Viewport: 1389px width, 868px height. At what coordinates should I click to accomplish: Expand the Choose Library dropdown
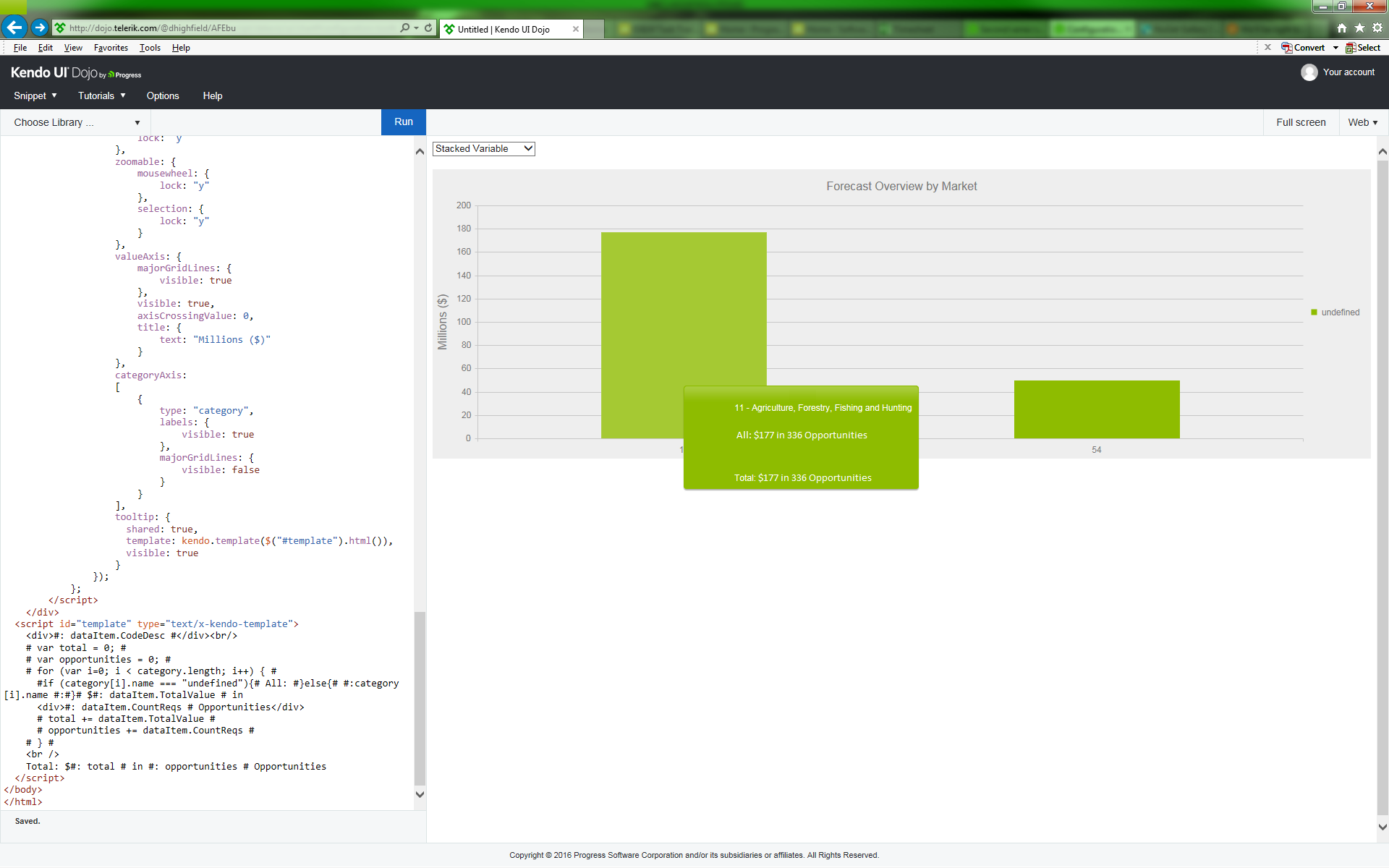pos(76,122)
